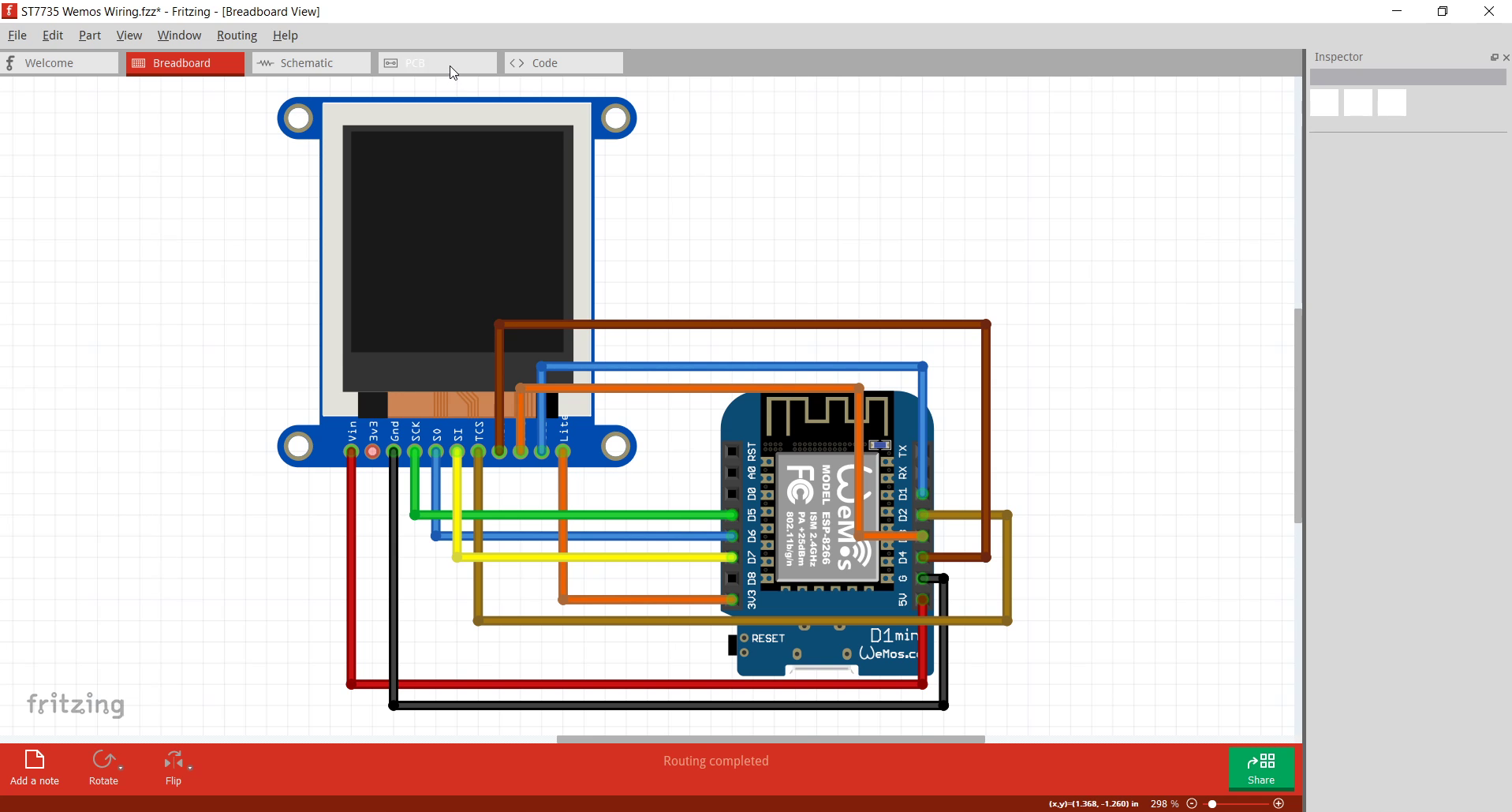Click the first Inspector view thumbnail
This screenshot has width=1512, height=812.
[x=1324, y=103]
